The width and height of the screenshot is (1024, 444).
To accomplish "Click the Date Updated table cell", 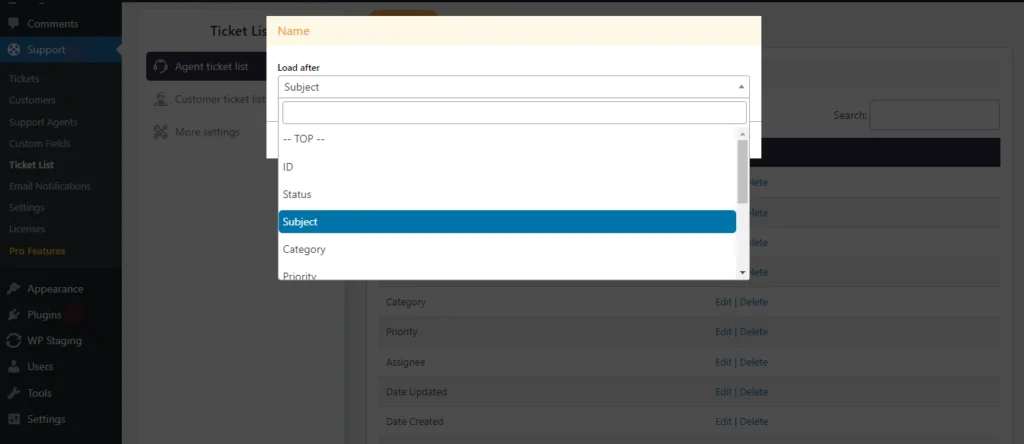I will point(416,392).
